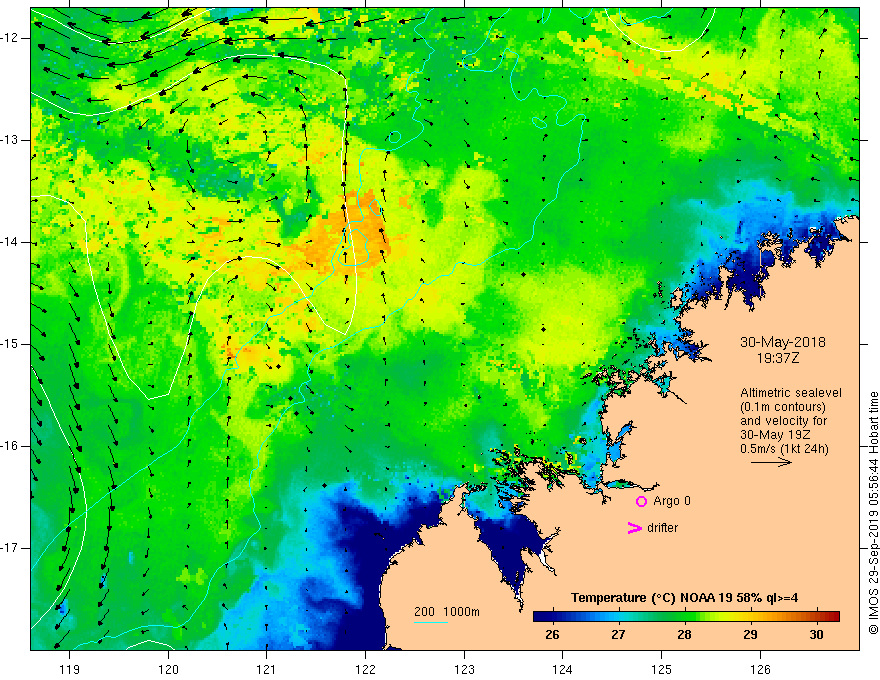Click the 0.5m/s velocity scale arrow
This screenshot has height=680, width=880.
click(x=771, y=462)
